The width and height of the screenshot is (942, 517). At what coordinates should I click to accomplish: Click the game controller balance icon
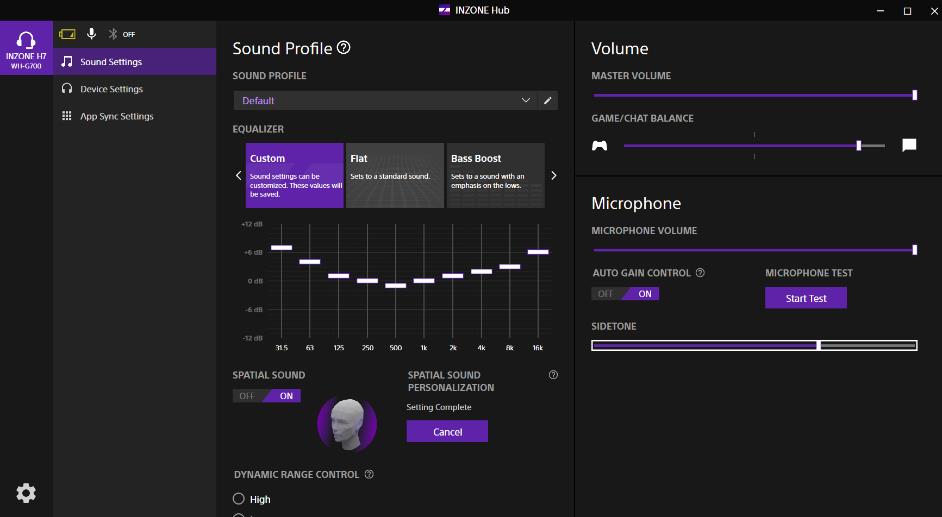(600, 145)
